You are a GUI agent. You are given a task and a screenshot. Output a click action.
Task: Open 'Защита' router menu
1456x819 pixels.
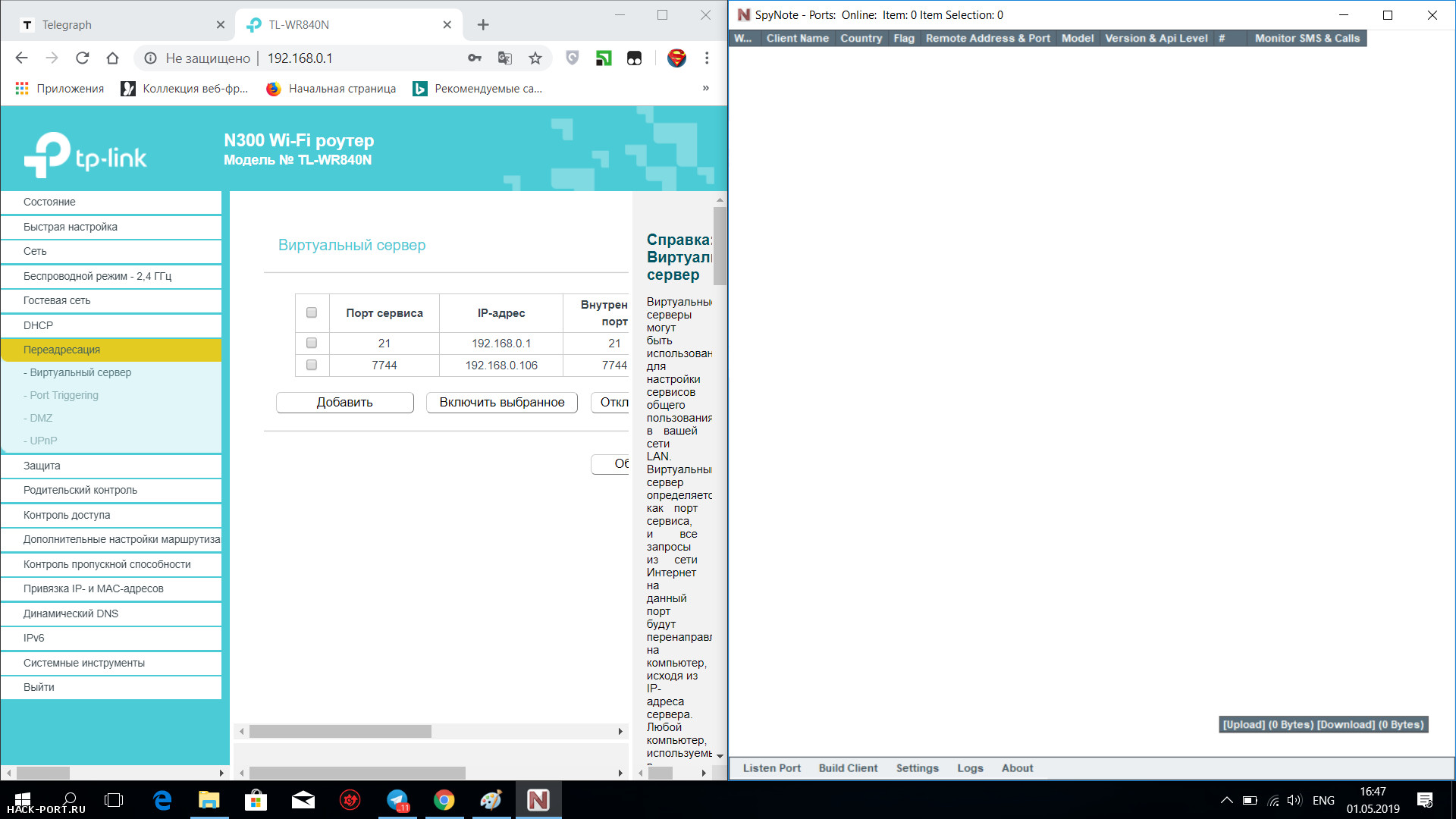pos(111,466)
